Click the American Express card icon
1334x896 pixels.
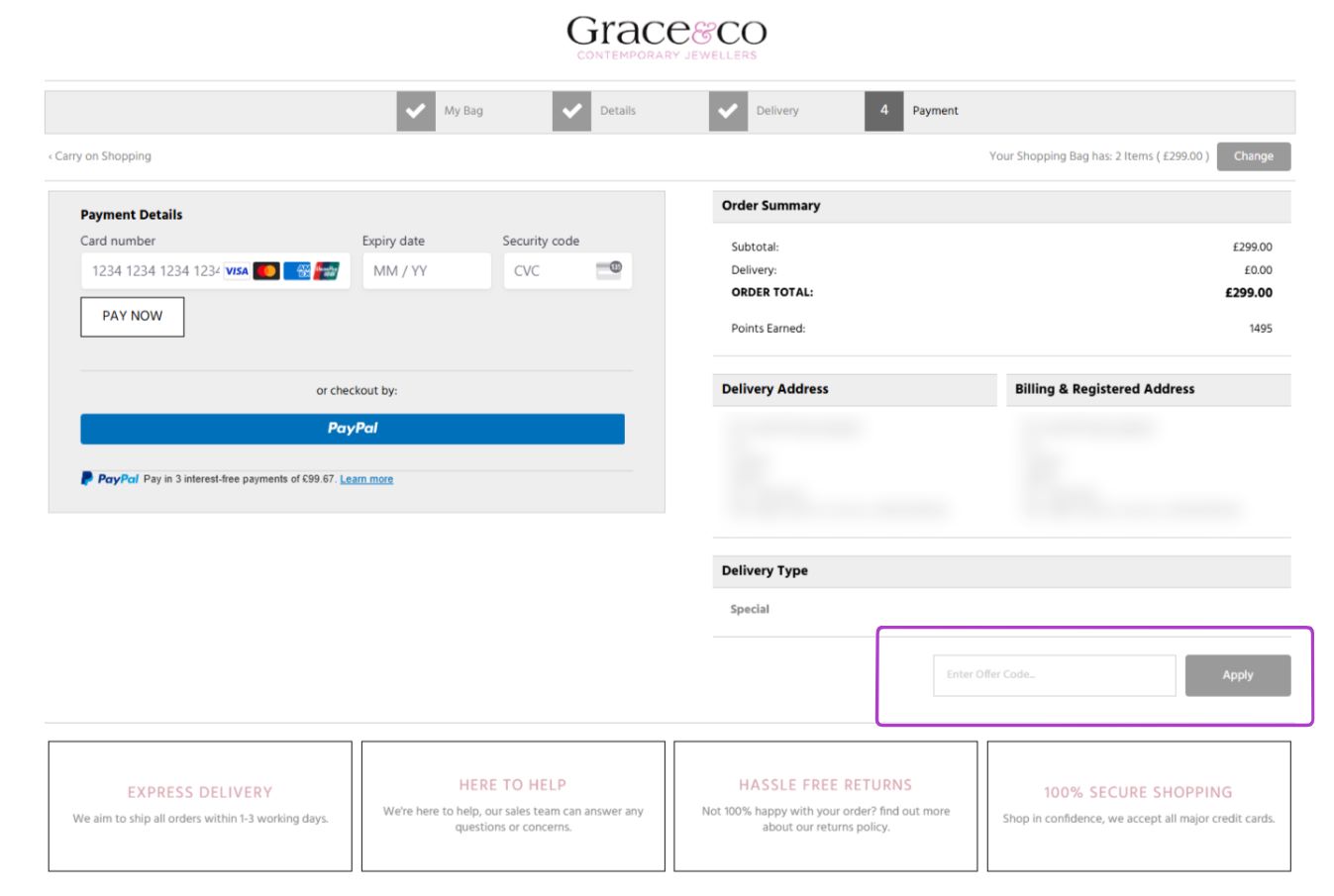[x=297, y=271]
